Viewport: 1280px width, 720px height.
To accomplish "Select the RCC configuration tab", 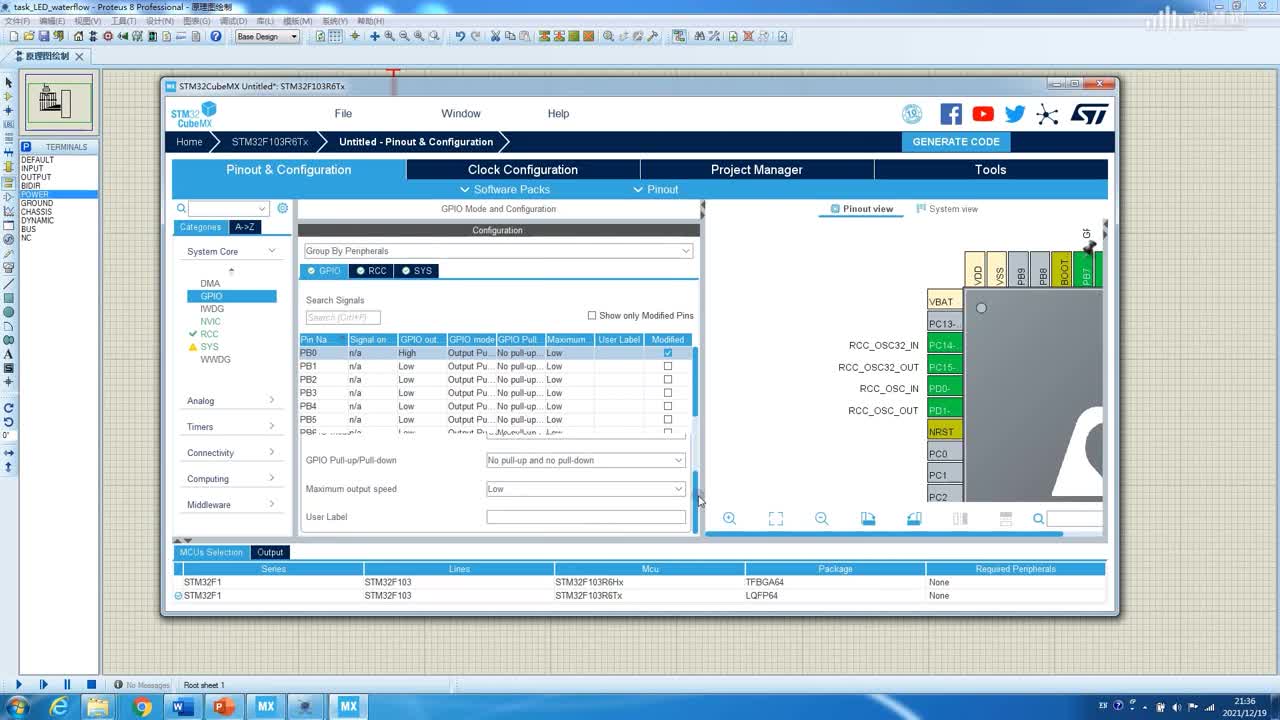I will pyautogui.click(x=371, y=271).
